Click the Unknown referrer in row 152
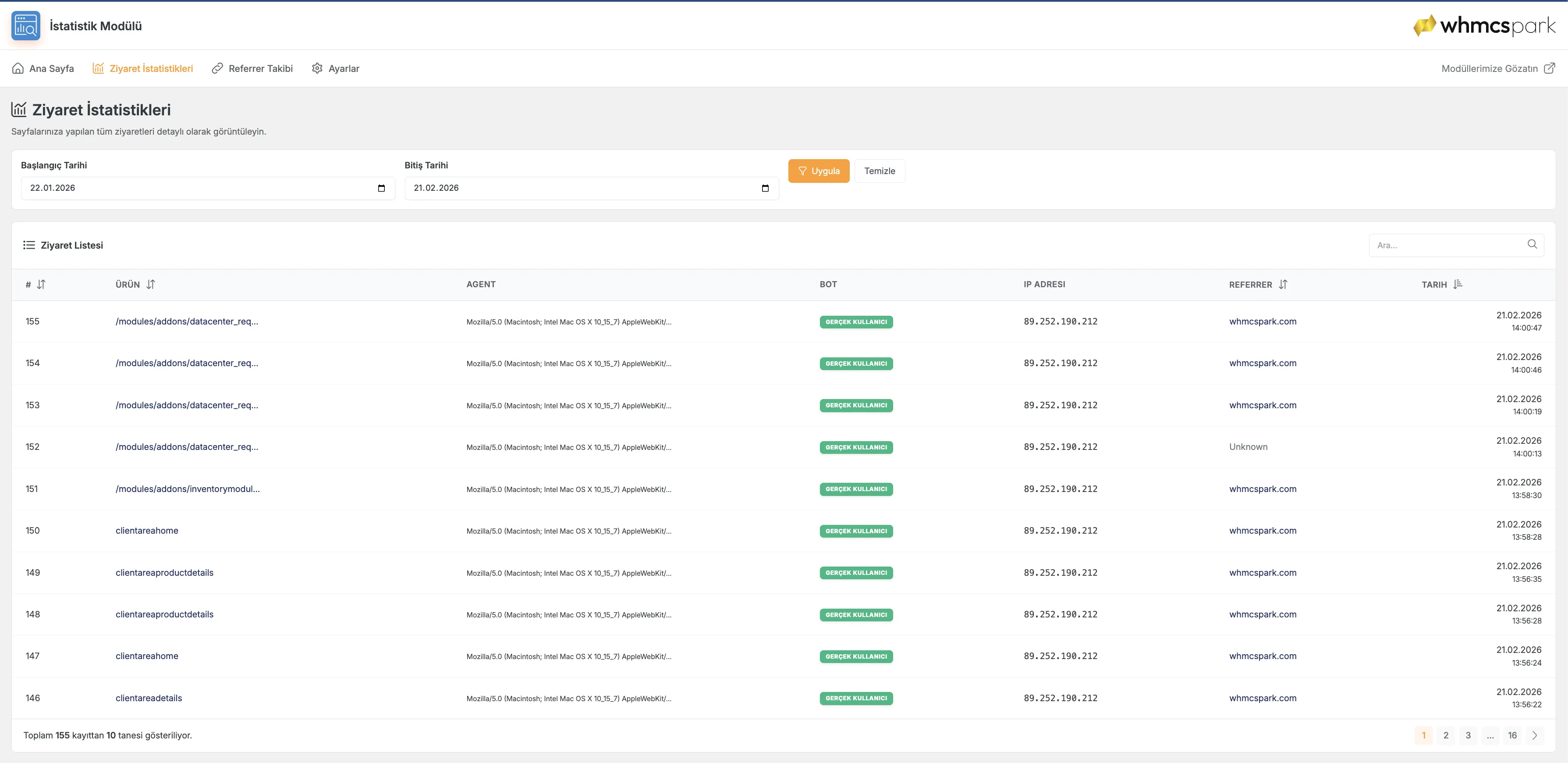The image size is (1568, 763). [x=1248, y=447]
